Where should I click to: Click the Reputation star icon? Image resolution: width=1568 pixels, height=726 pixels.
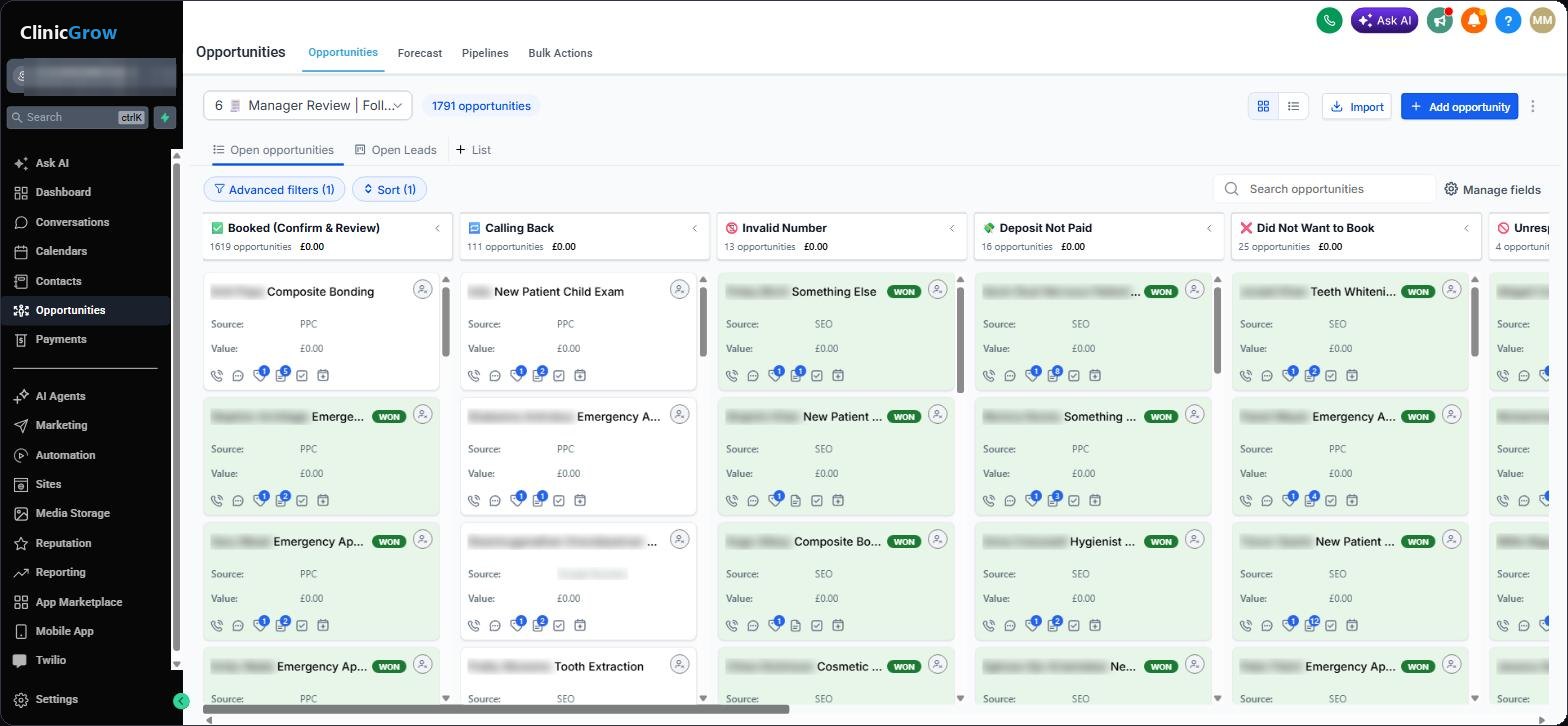point(21,543)
